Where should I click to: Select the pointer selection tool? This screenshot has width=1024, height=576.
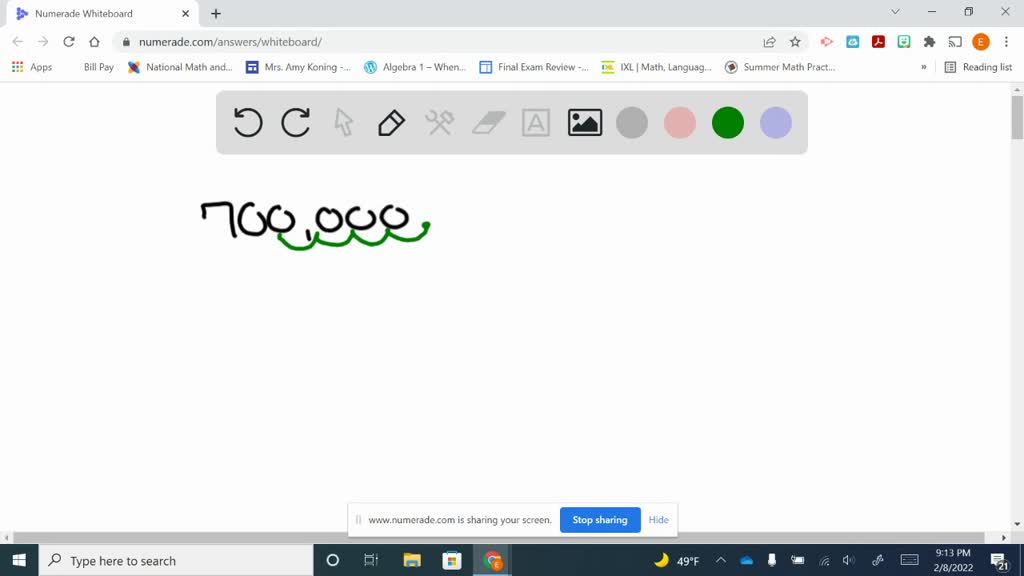343,123
